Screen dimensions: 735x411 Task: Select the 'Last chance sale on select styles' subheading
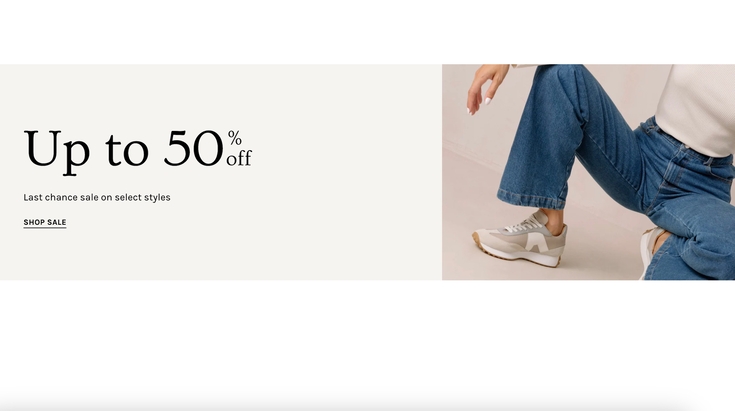click(x=97, y=197)
